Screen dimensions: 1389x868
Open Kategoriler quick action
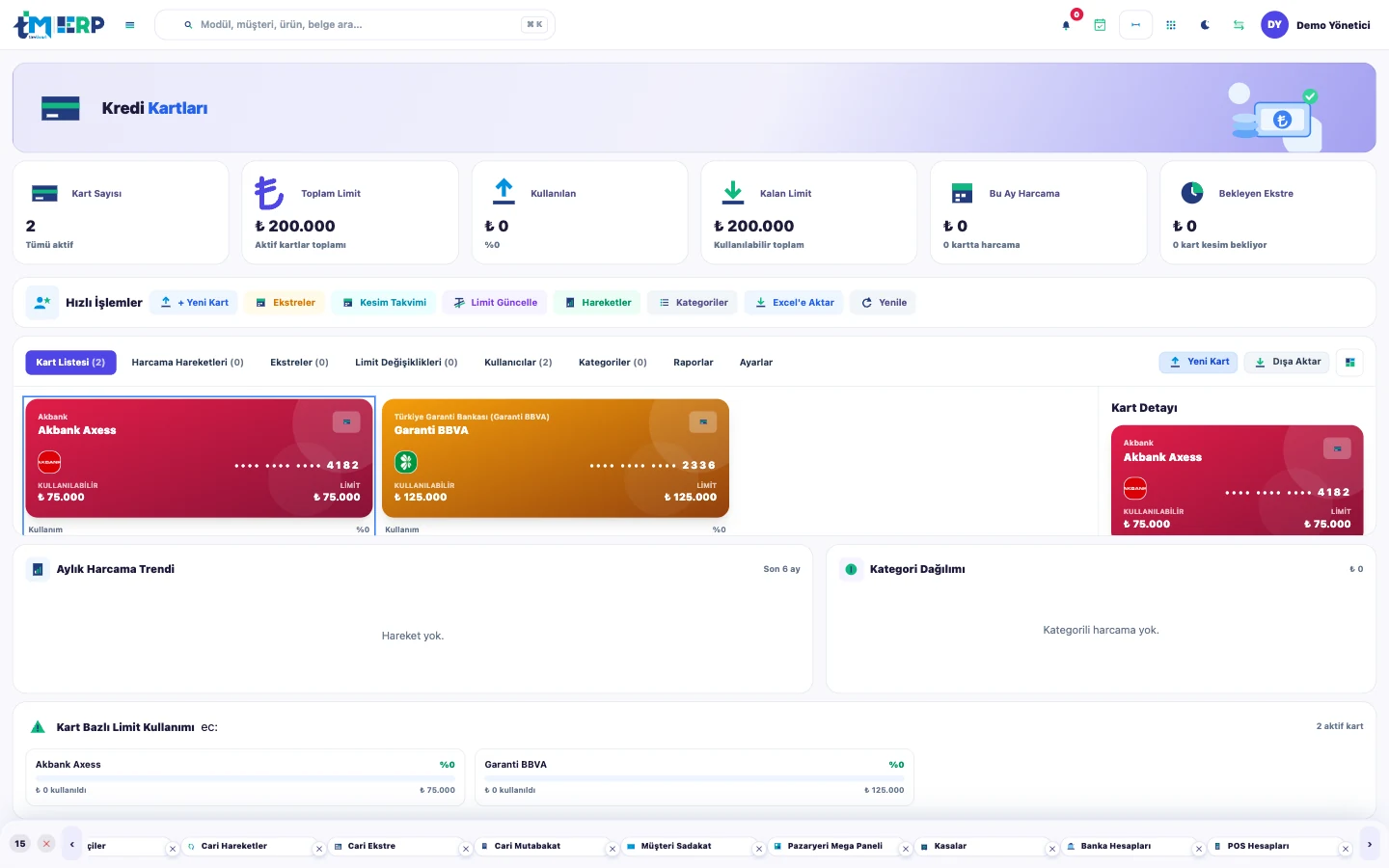click(693, 303)
